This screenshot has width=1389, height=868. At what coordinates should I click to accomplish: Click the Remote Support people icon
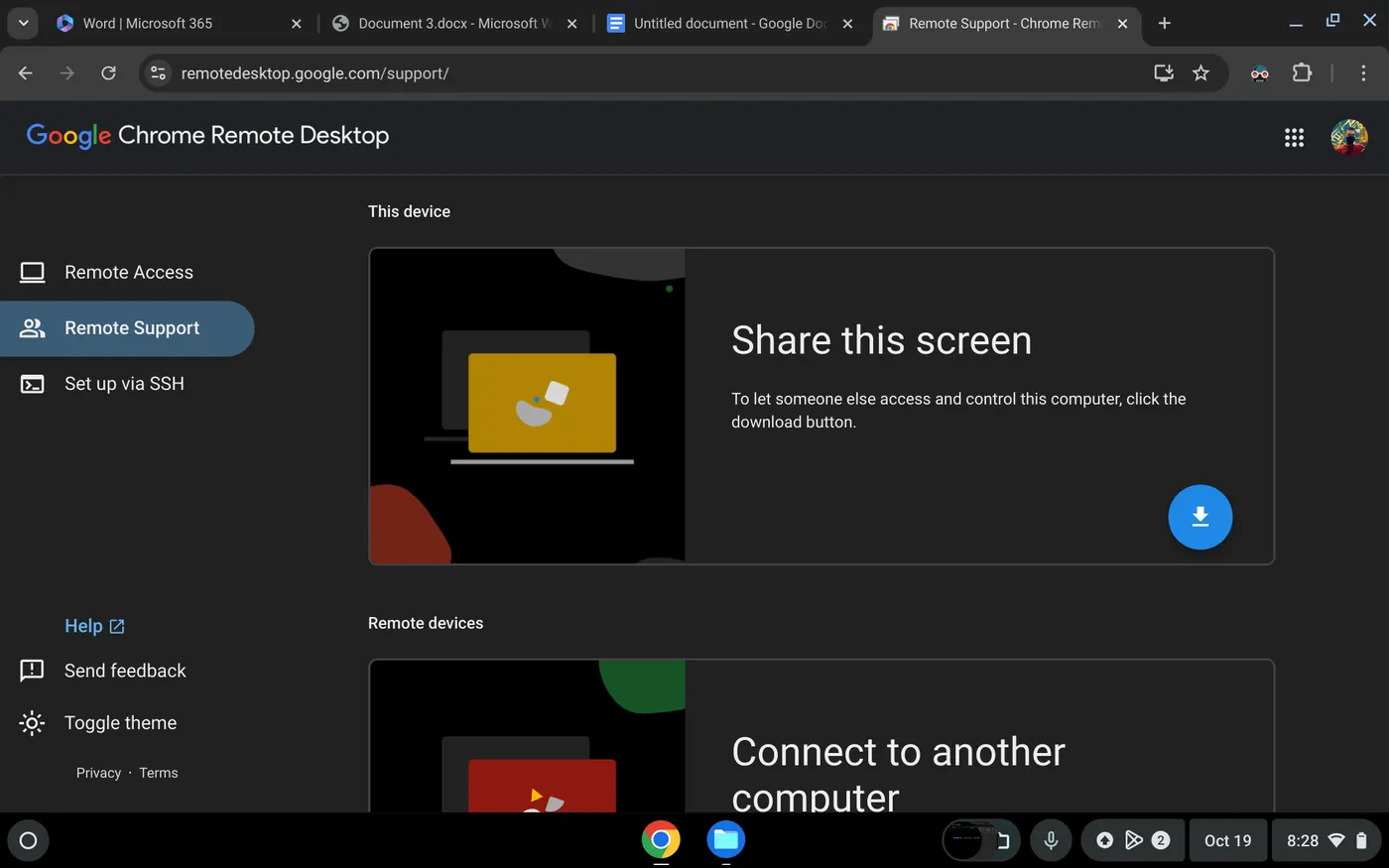pyautogui.click(x=33, y=328)
